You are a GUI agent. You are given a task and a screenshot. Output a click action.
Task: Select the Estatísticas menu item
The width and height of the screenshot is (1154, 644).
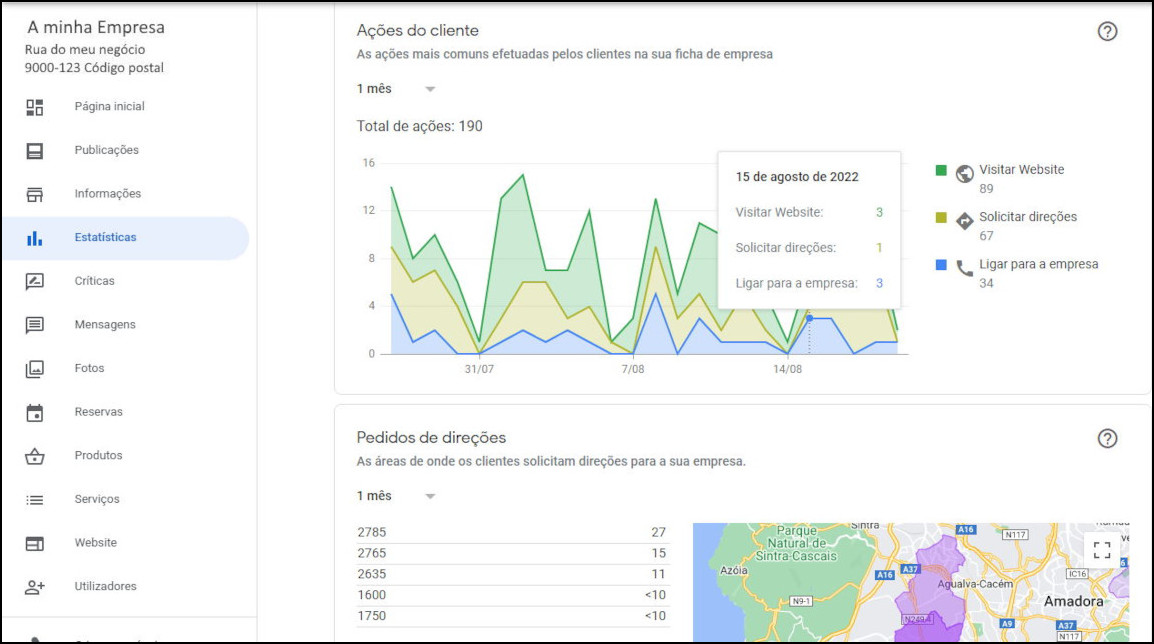coord(126,238)
